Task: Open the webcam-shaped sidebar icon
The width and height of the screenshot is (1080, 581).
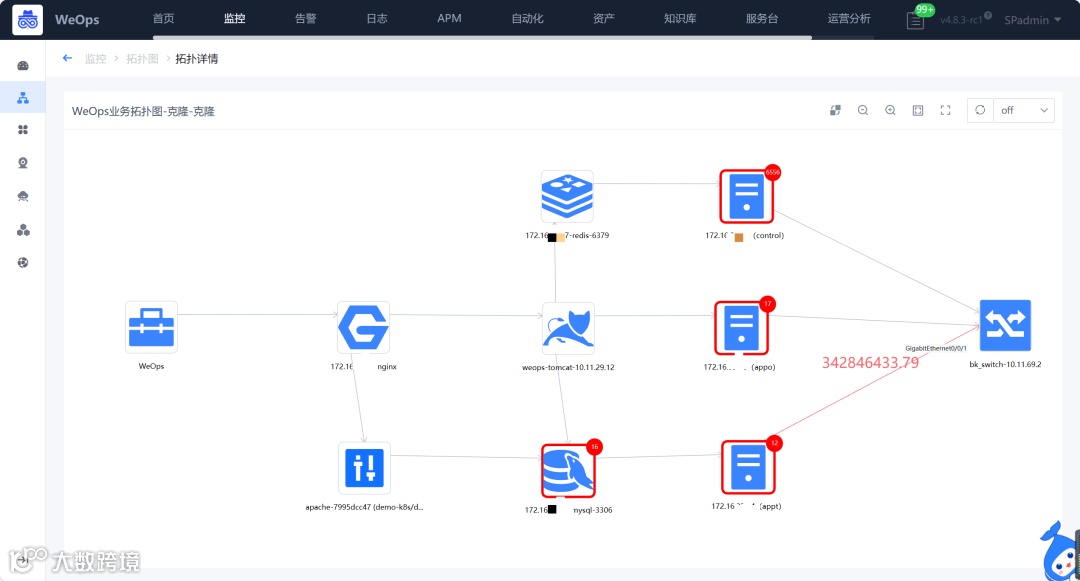Action: (x=23, y=163)
